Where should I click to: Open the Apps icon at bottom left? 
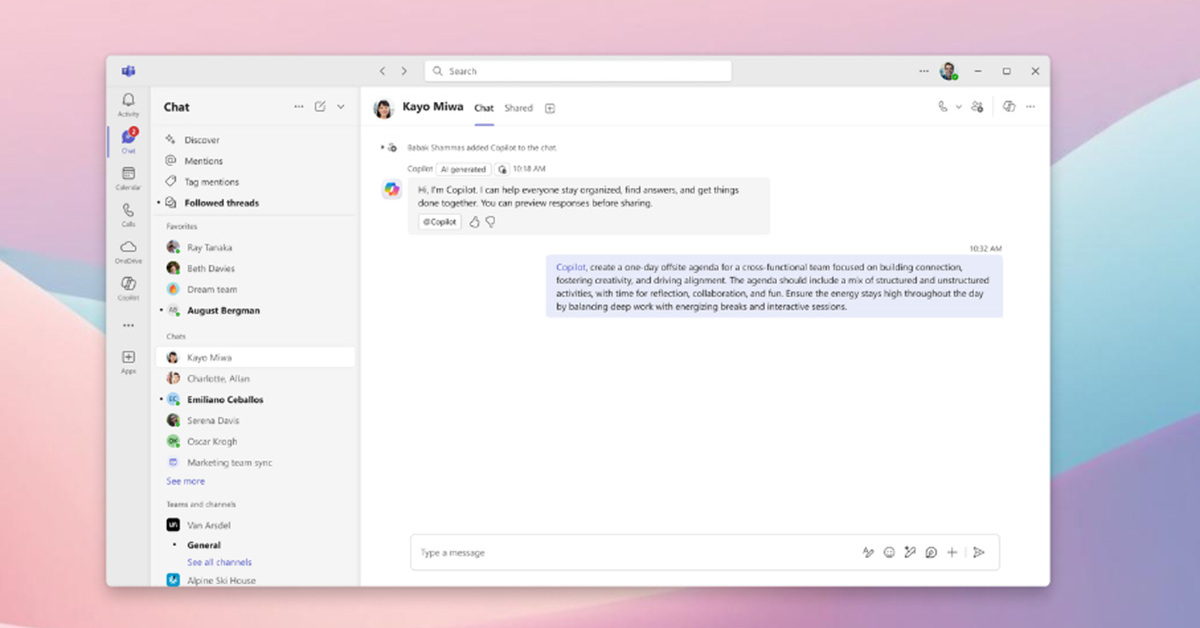coord(128,358)
